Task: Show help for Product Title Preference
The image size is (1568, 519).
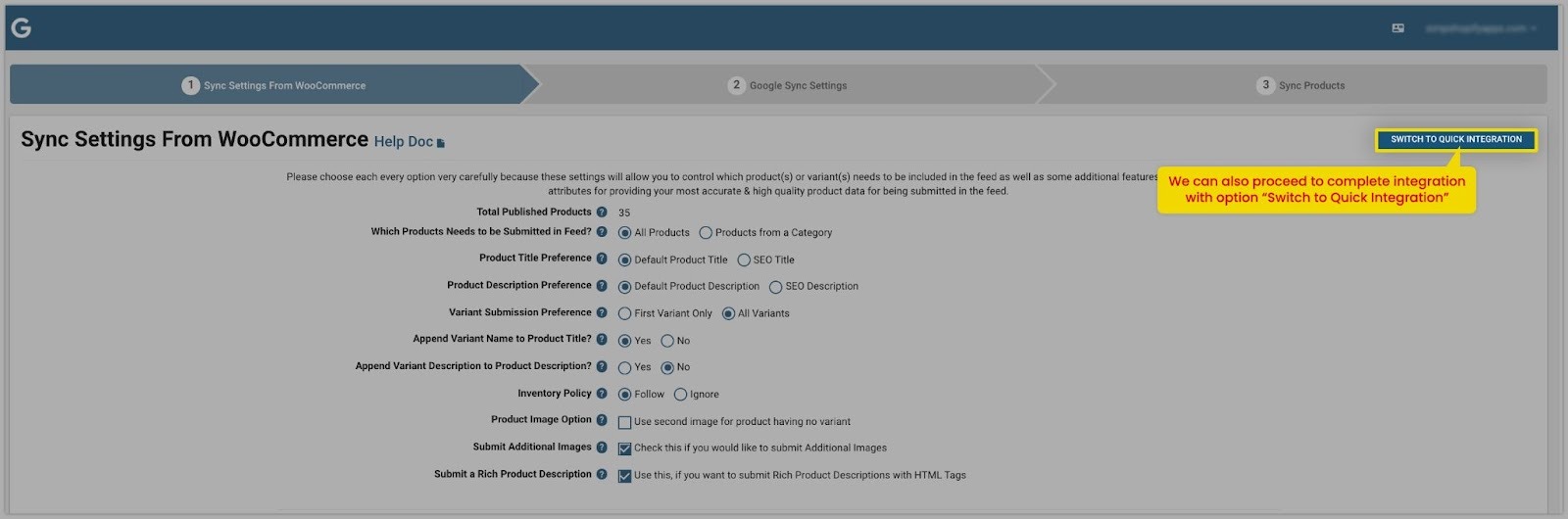Action: 602,259
